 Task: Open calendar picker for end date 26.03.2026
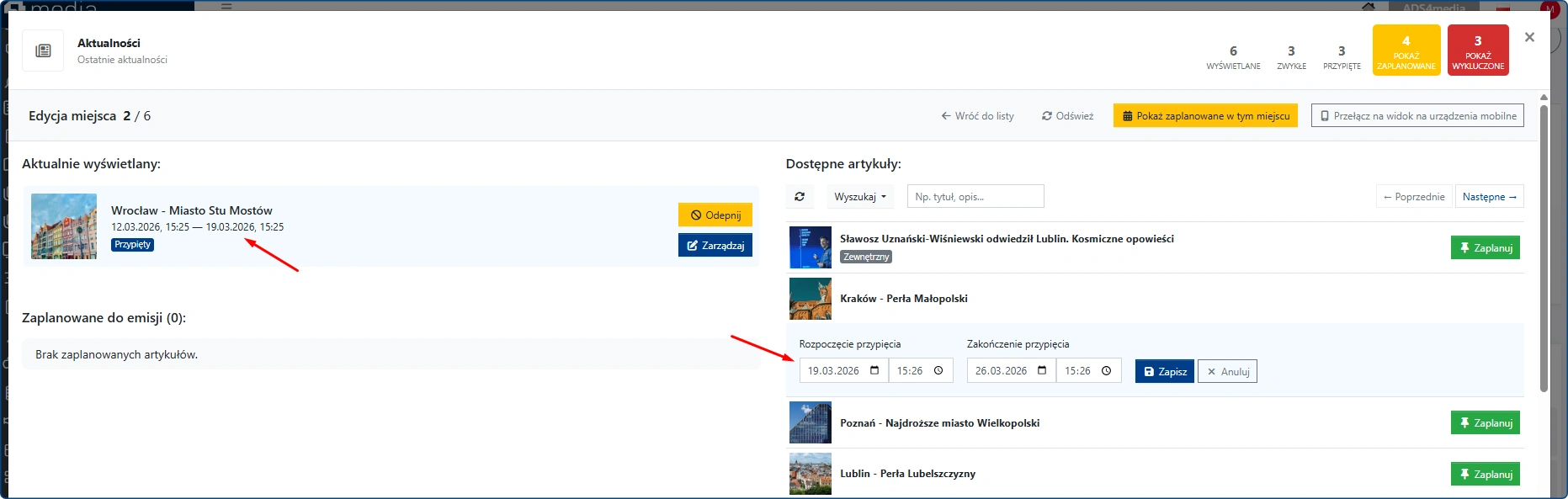1042,370
